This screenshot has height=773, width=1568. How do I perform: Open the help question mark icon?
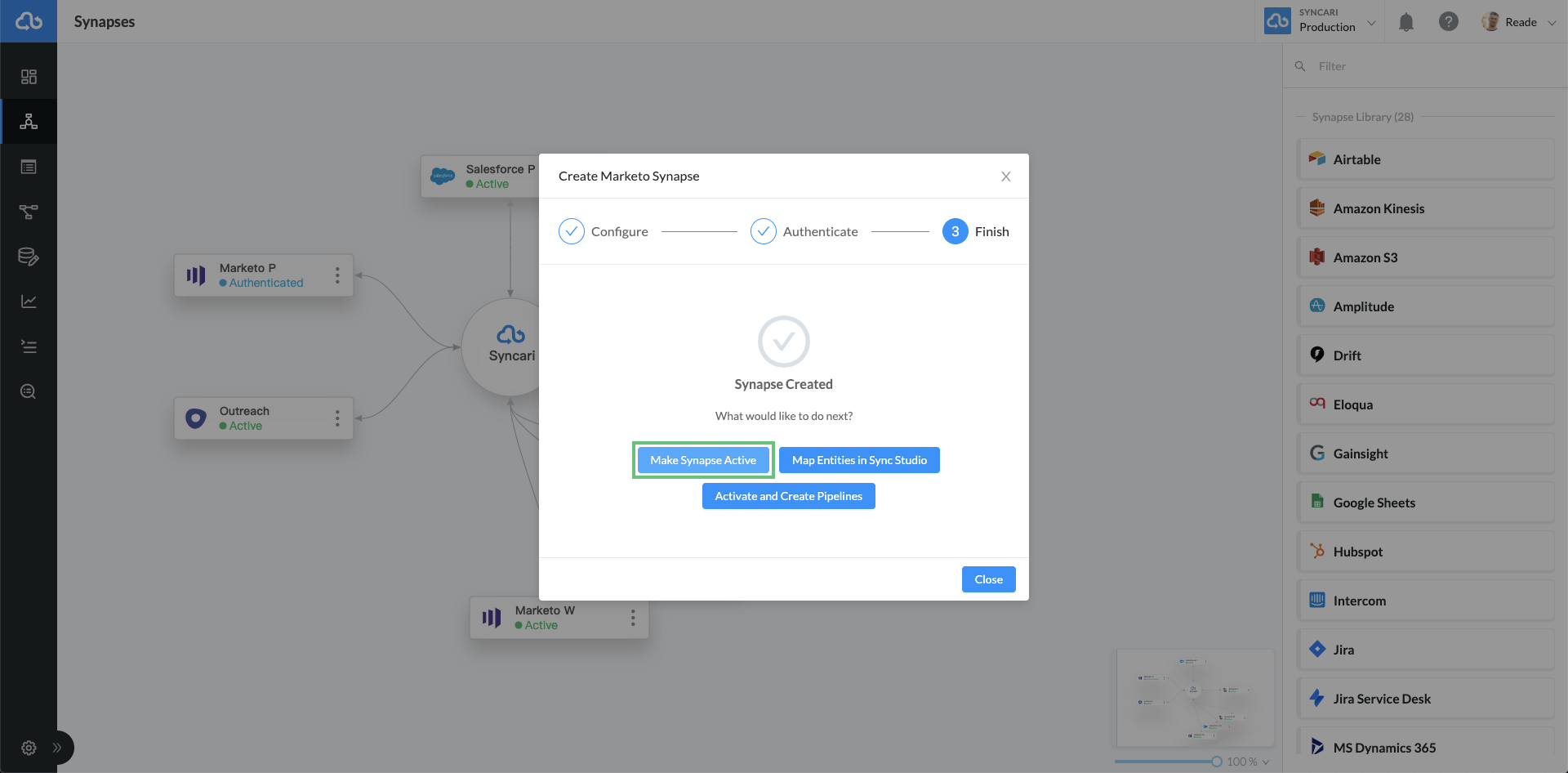tap(1449, 22)
